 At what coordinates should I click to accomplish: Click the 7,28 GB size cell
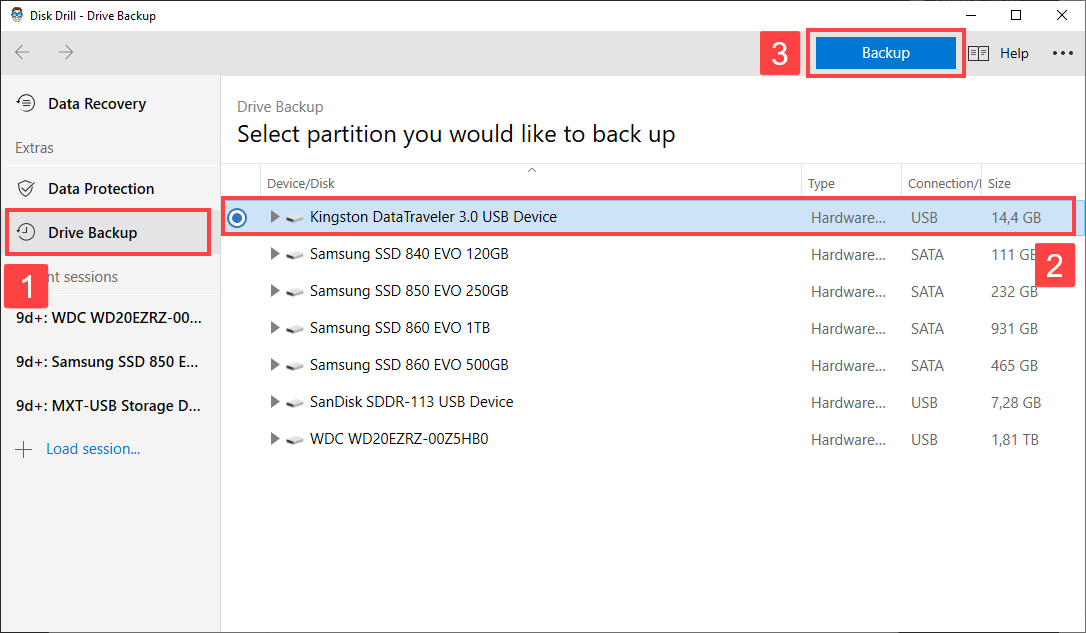(1016, 403)
